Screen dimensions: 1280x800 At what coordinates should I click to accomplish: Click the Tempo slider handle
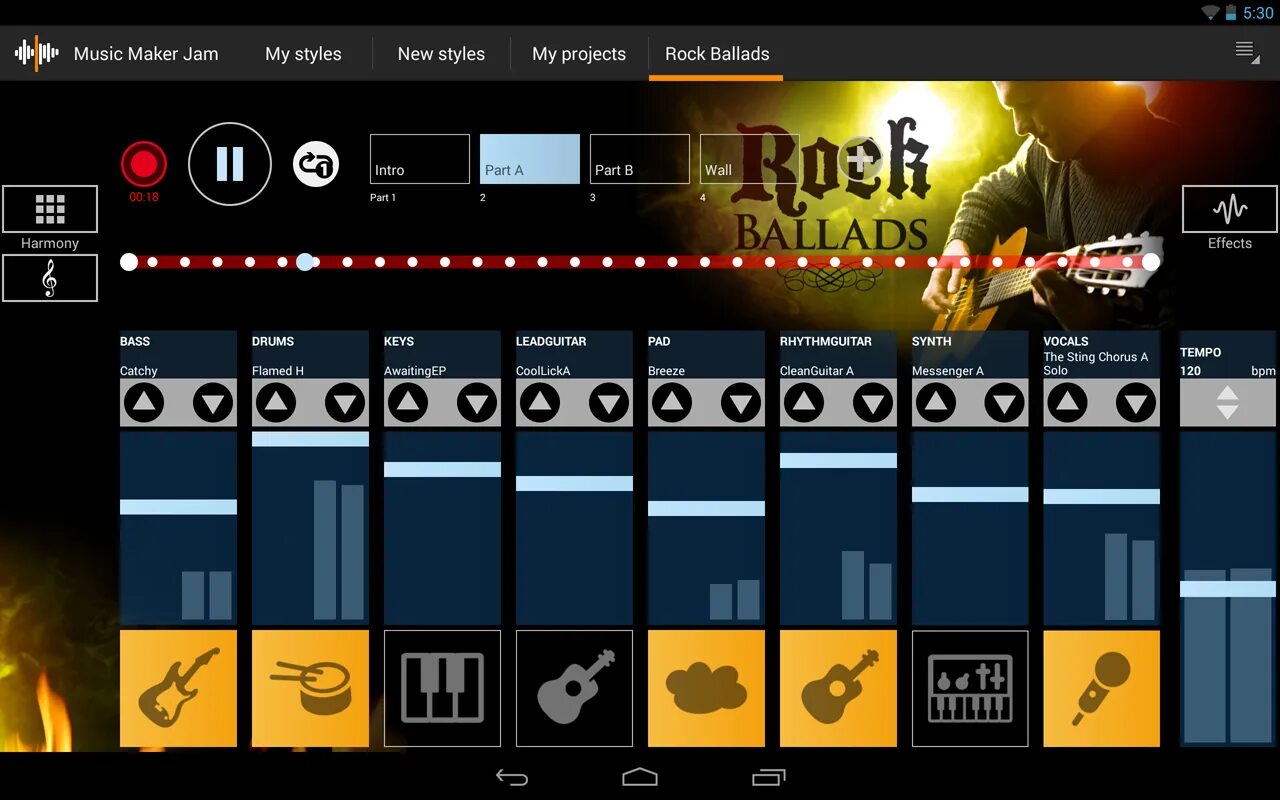(1228, 589)
